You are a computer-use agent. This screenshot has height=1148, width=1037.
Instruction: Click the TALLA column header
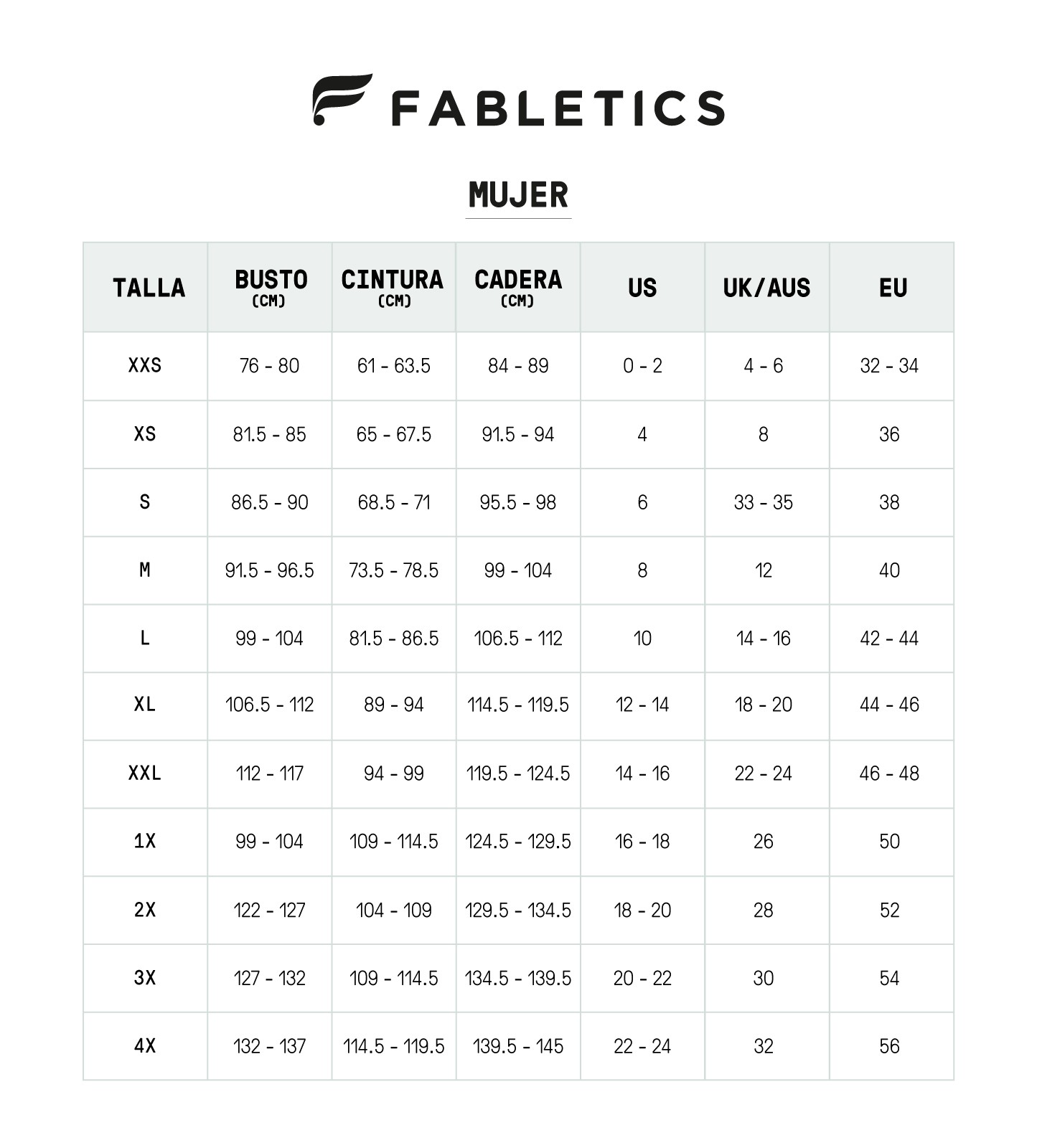click(x=149, y=288)
